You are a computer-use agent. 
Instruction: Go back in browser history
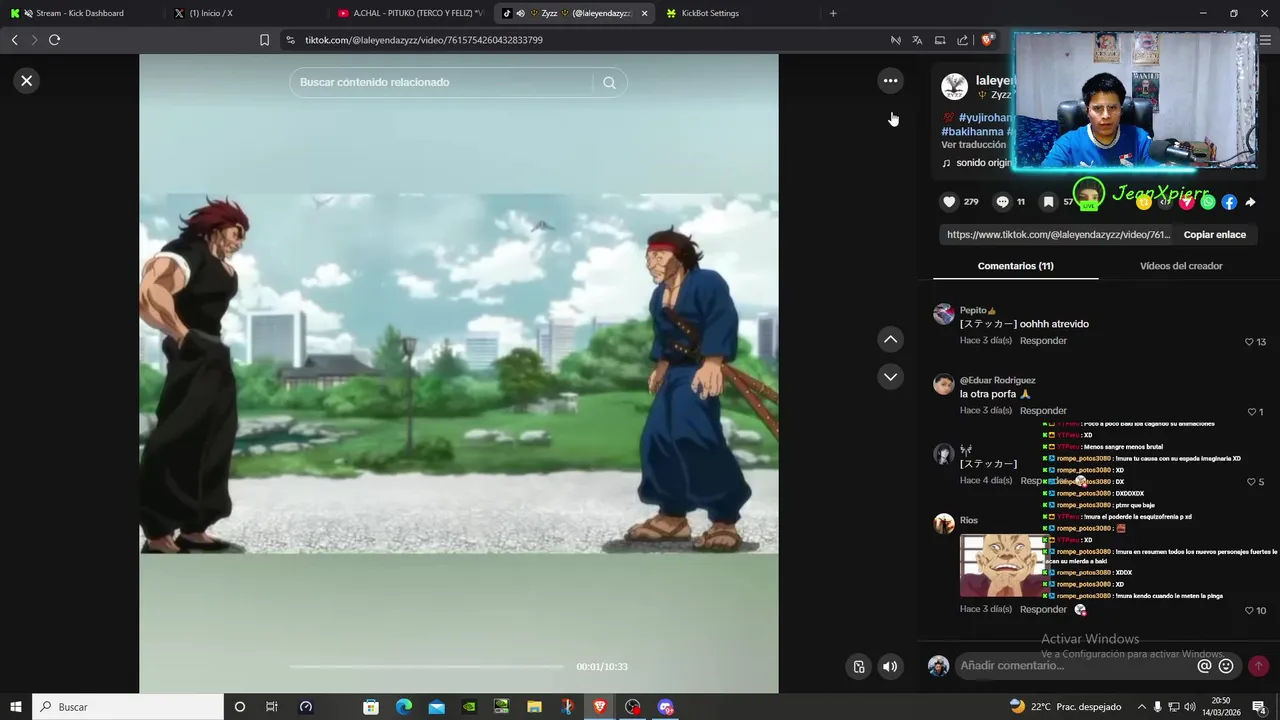tap(14, 40)
